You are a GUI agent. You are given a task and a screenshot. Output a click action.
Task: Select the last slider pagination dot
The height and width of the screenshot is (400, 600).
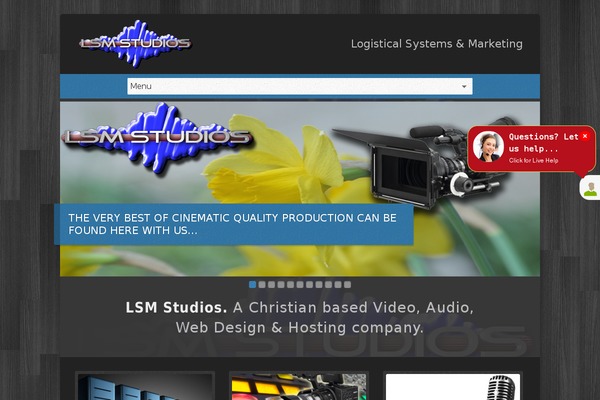pyautogui.click(x=347, y=284)
